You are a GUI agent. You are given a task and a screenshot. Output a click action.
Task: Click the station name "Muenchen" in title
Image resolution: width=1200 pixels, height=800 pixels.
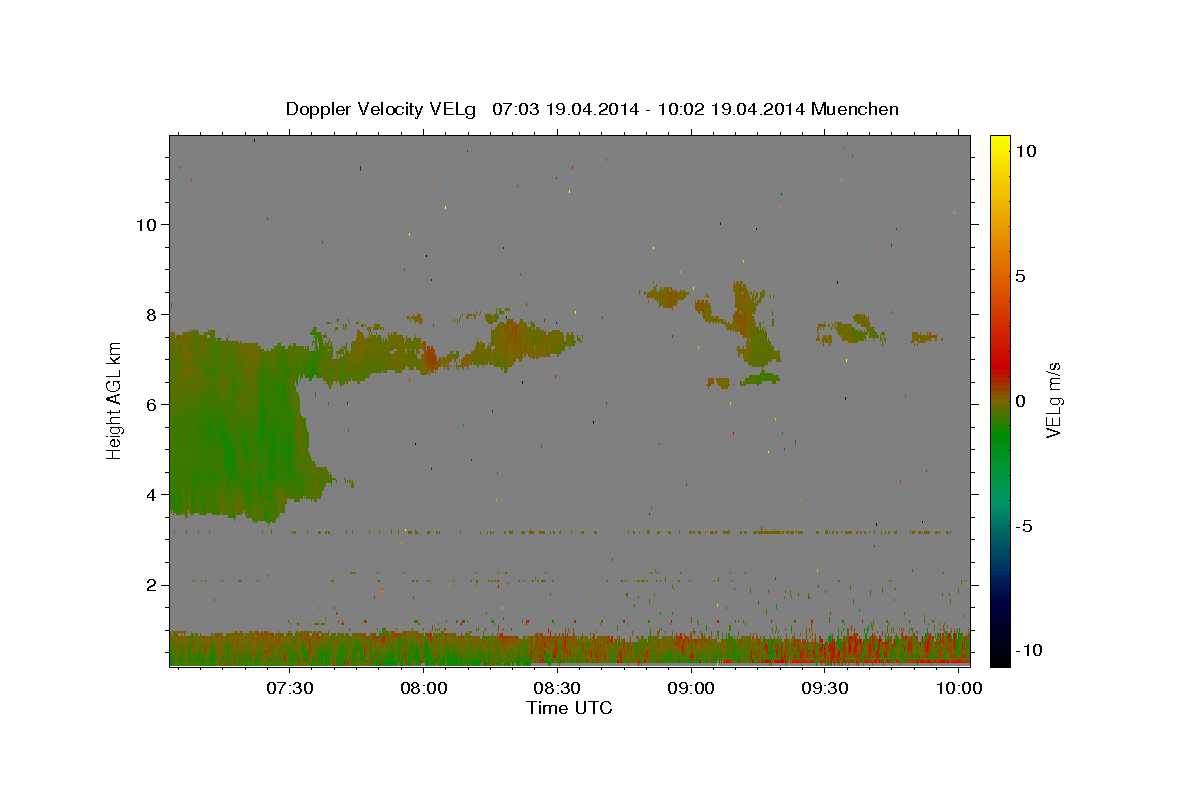[x=856, y=109]
